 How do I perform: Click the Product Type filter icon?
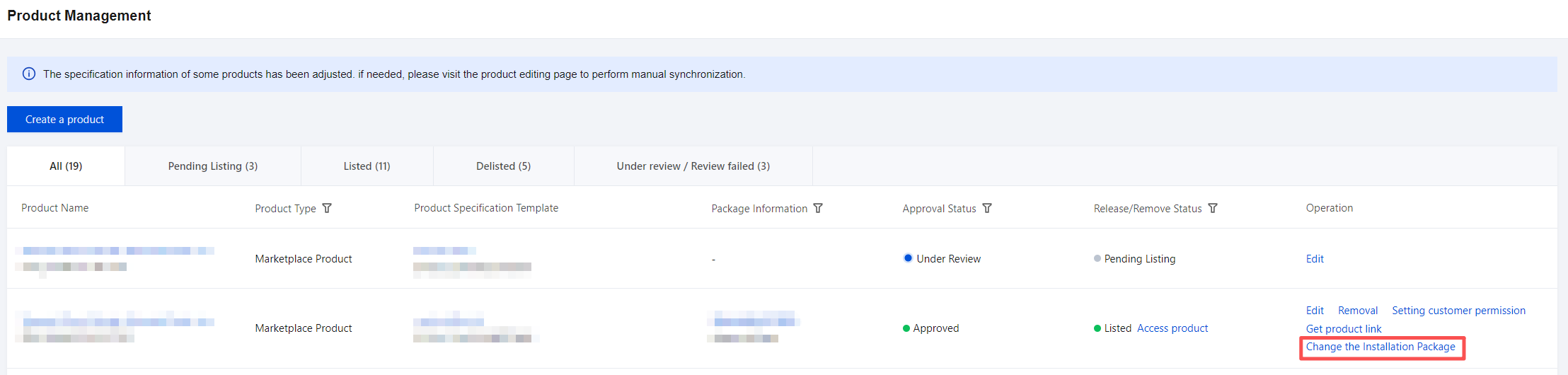[327, 208]
